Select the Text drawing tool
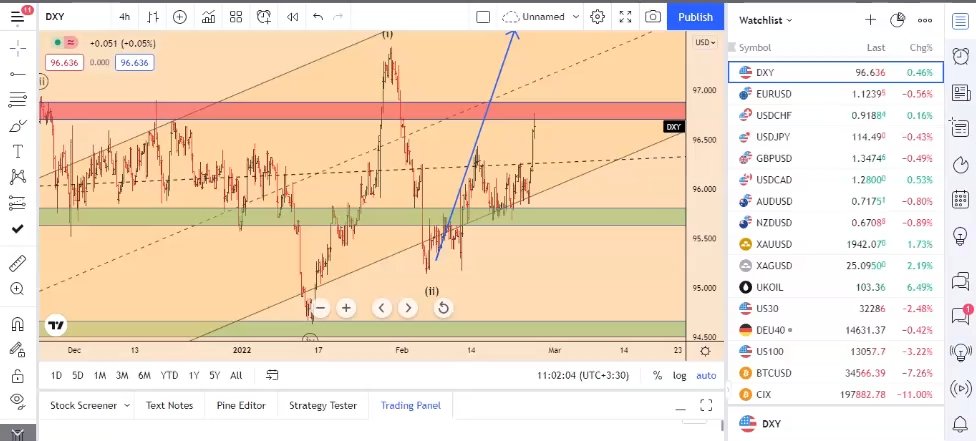Screen dimensions: 976x441 pos(17,152)
